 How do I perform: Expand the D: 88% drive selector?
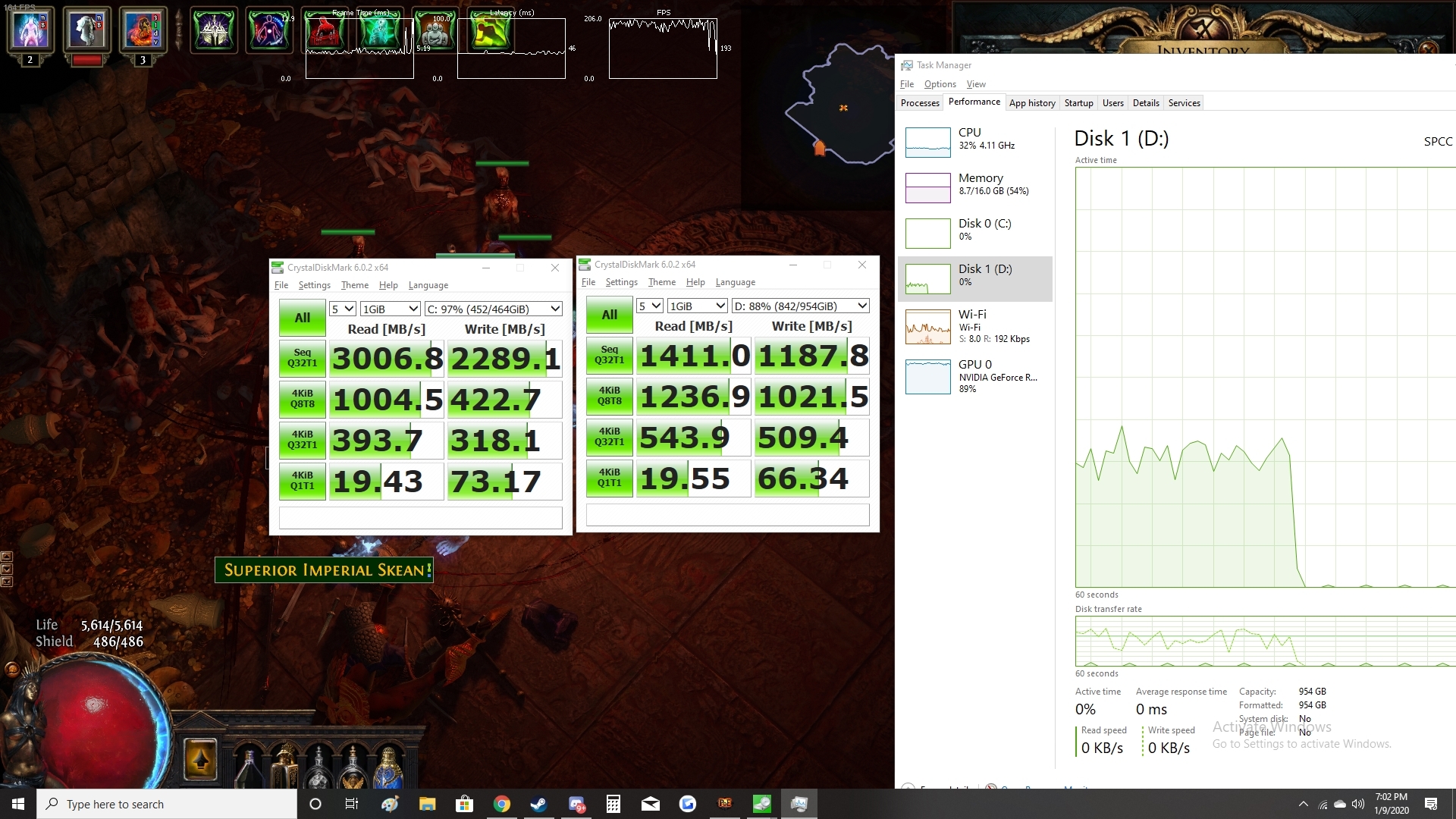point(800,306)
